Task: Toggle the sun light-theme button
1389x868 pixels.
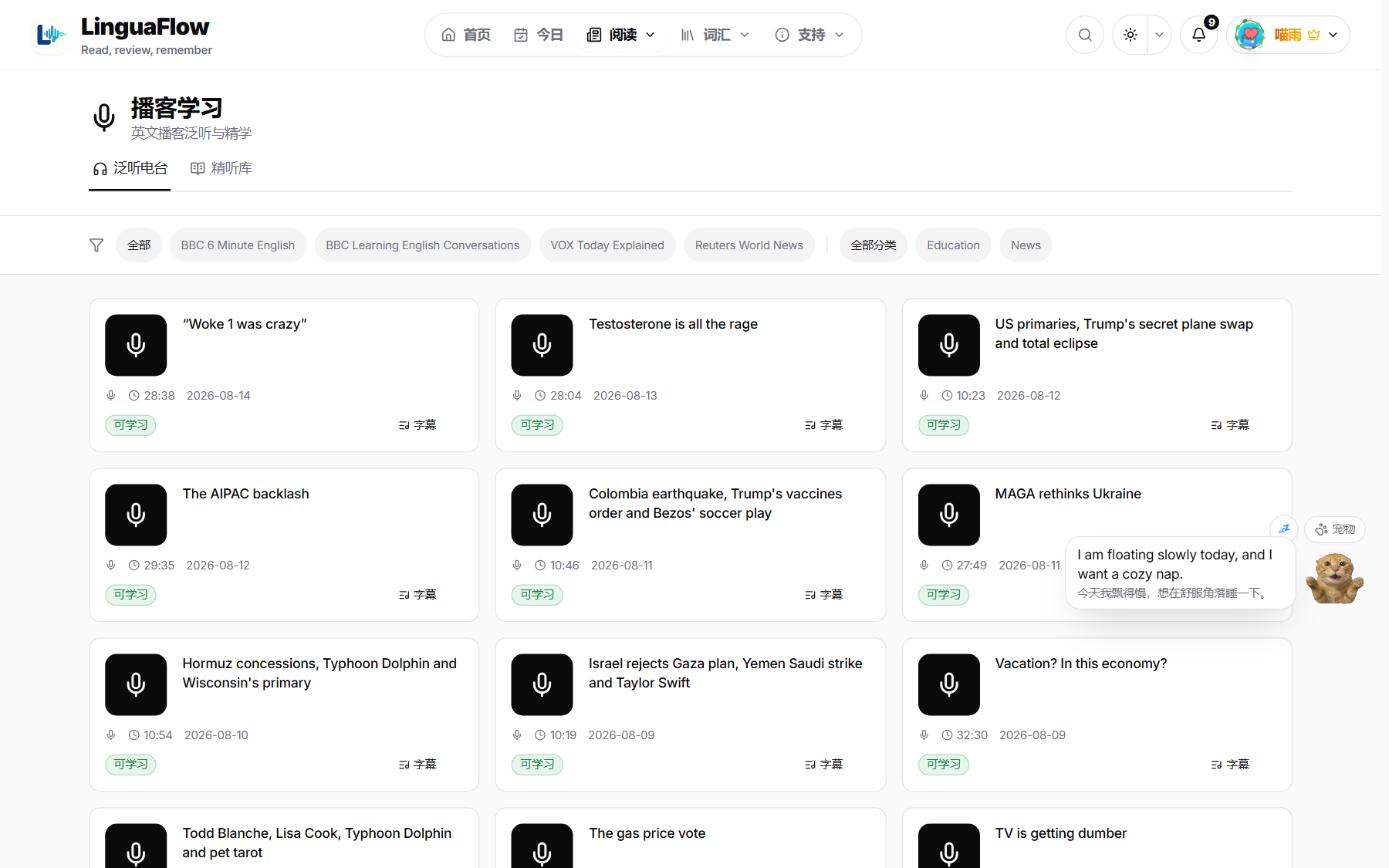Action: pos(1130,35)
